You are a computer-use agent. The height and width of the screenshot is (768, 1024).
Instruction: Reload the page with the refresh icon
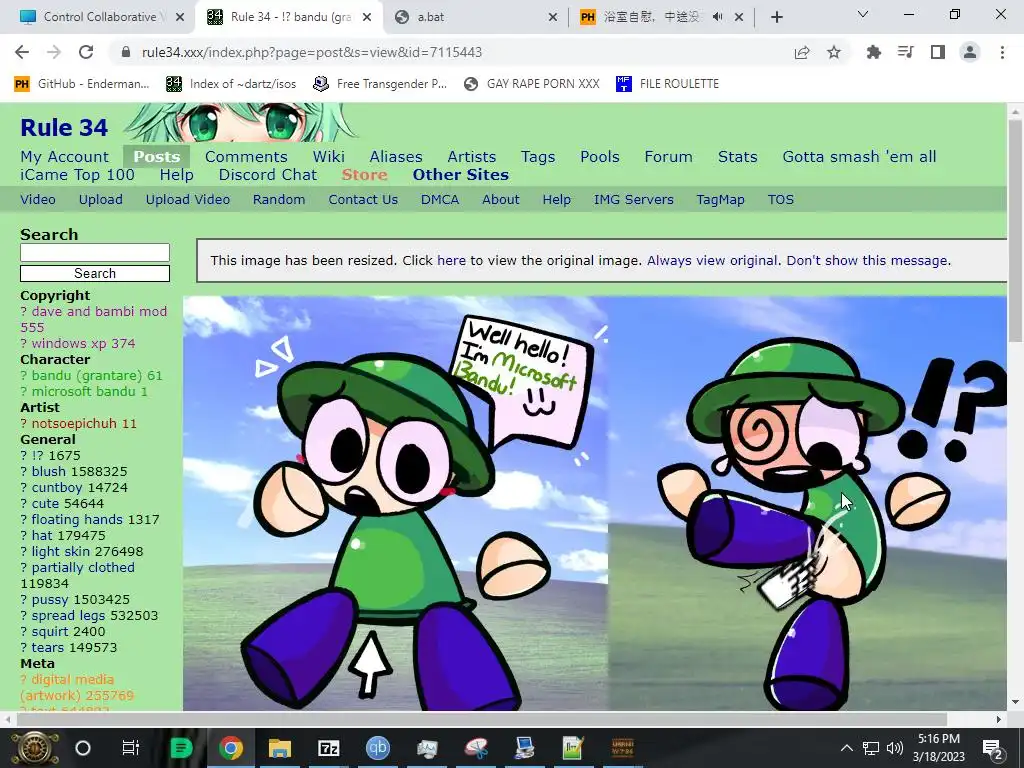tap(86, 52)
